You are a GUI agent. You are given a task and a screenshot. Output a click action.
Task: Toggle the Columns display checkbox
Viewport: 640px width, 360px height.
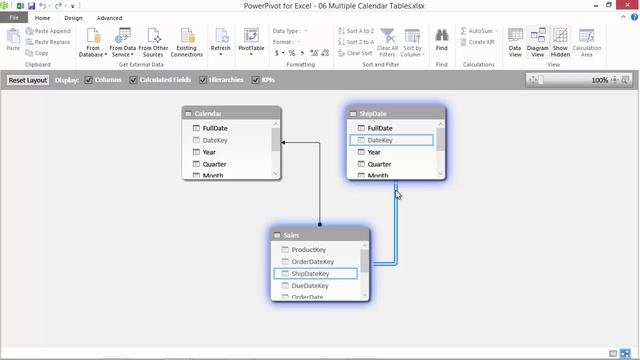click(89, 80)
